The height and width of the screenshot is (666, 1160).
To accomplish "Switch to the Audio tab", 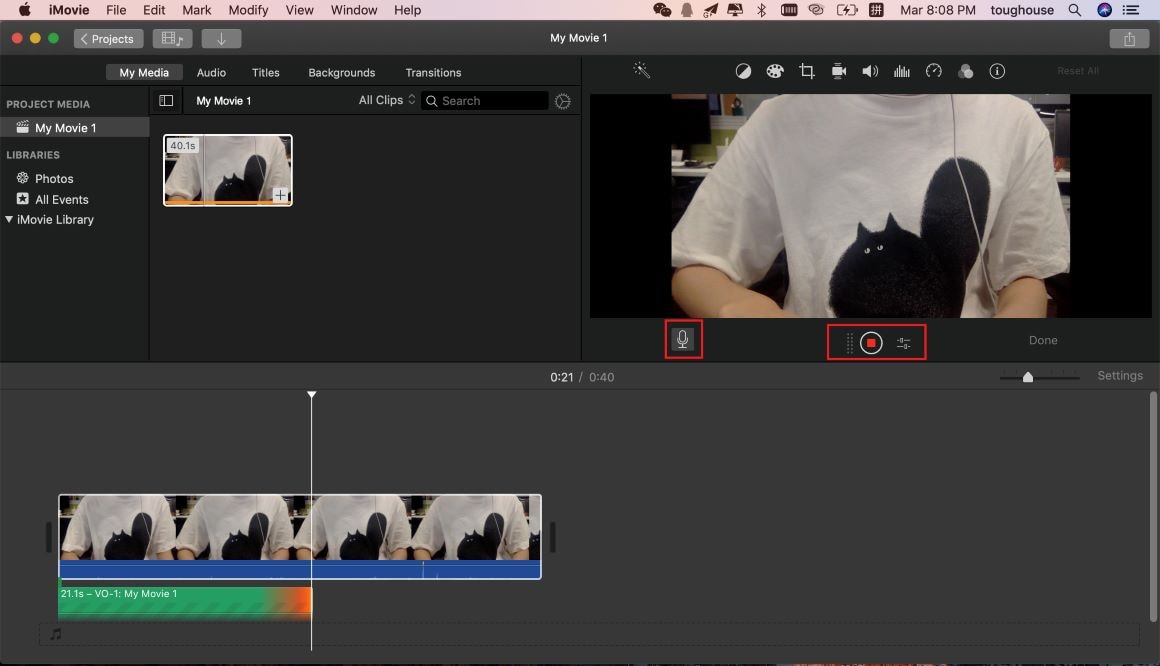I will tap(211, 73).
